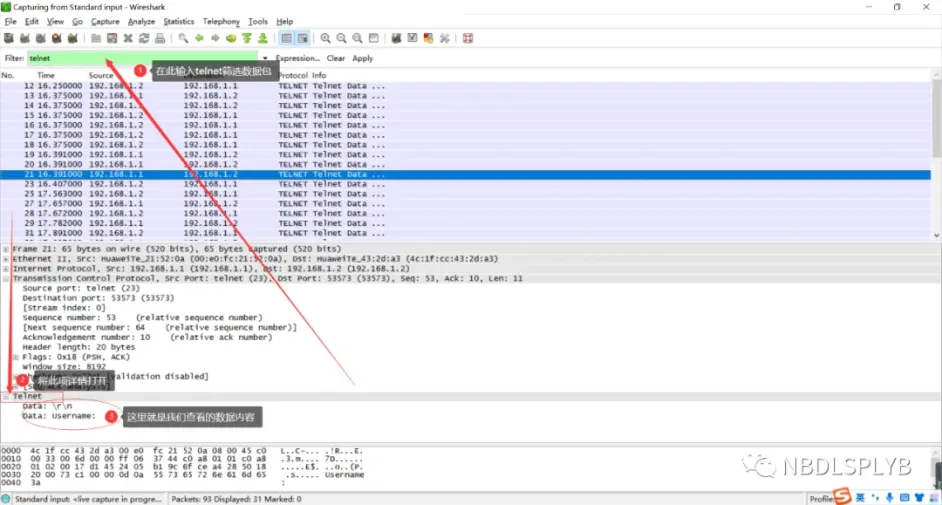
Task: Toggle auto scroll during live capture
Action: click(303, 38)
